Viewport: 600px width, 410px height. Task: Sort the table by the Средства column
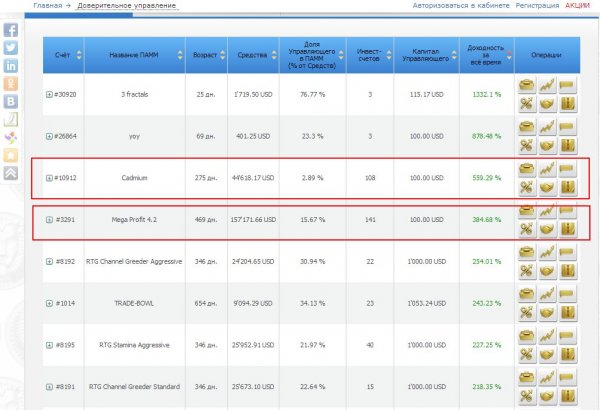[x=274, y=55]
